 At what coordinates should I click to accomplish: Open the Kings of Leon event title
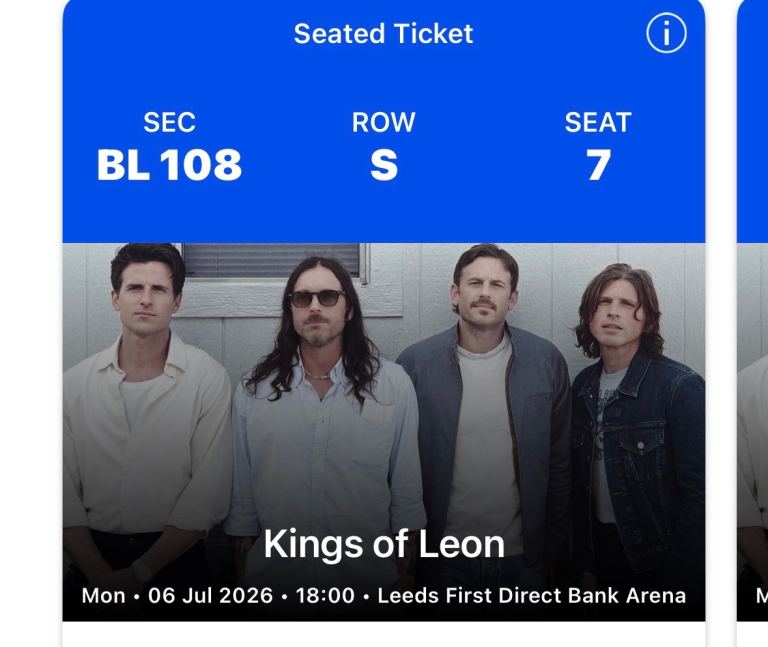pos(383,544)
